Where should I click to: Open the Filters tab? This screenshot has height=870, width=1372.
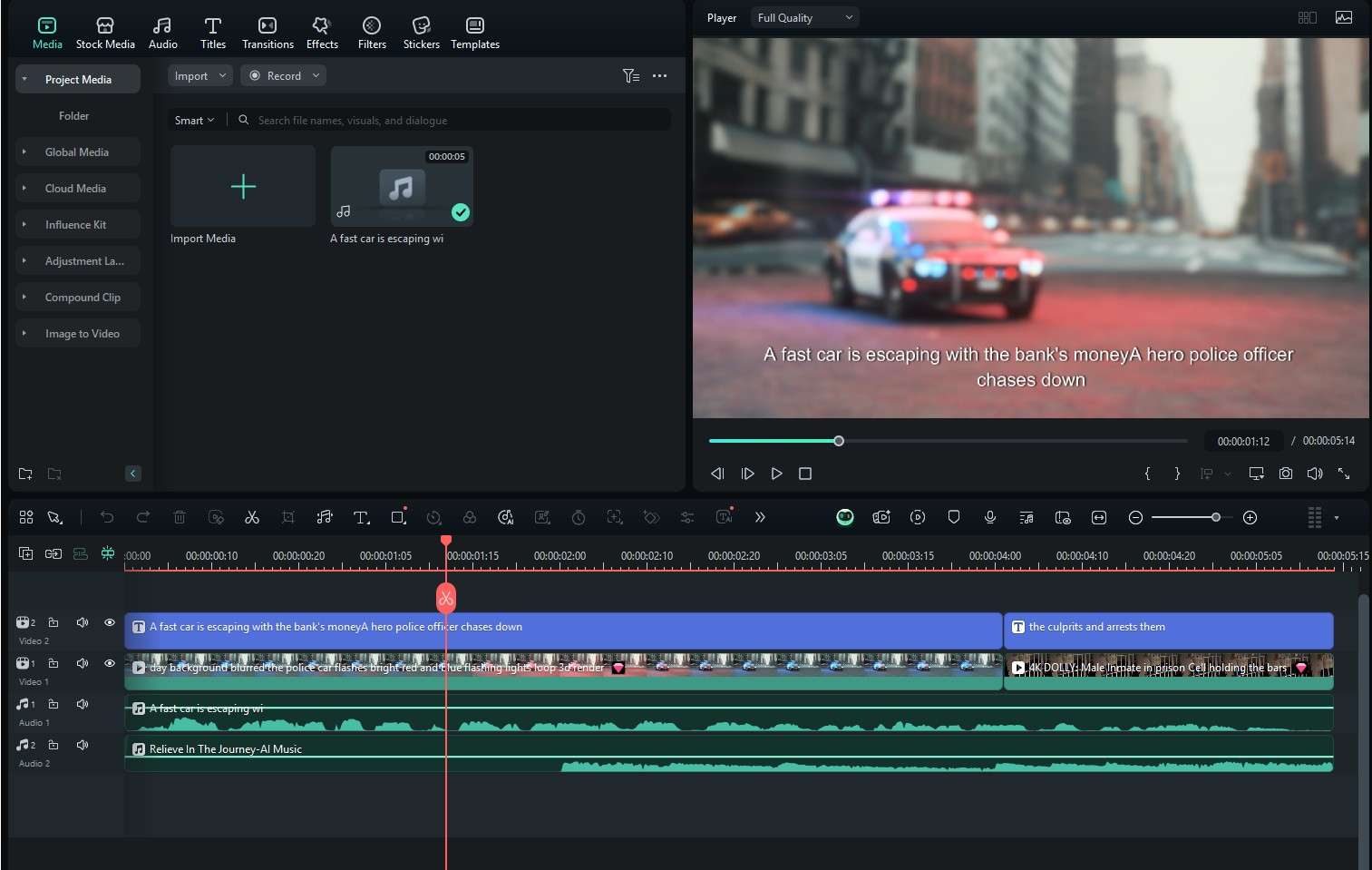[372, 33]
